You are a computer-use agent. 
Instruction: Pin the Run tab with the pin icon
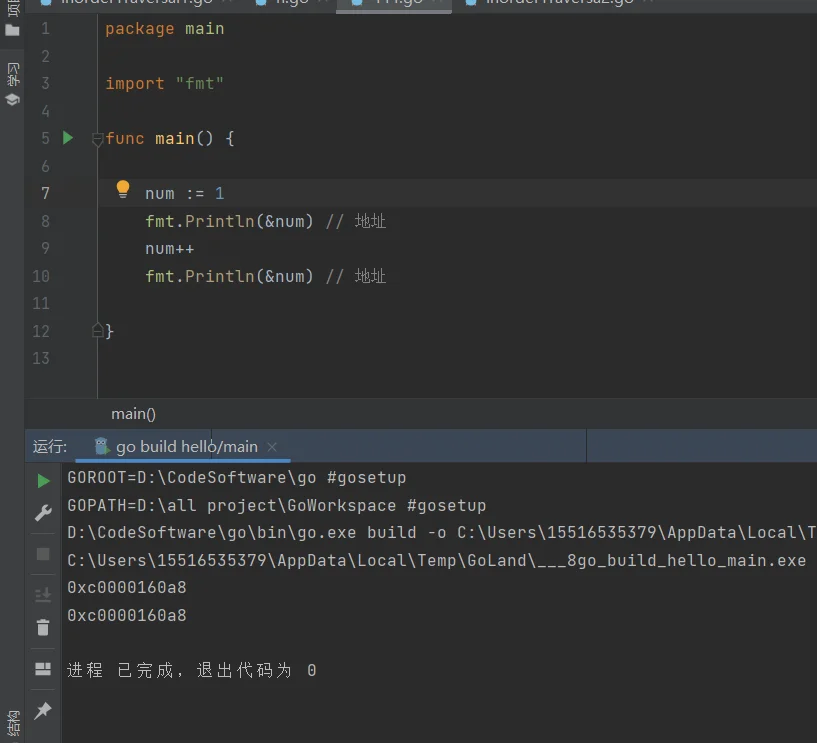[43, 710]
